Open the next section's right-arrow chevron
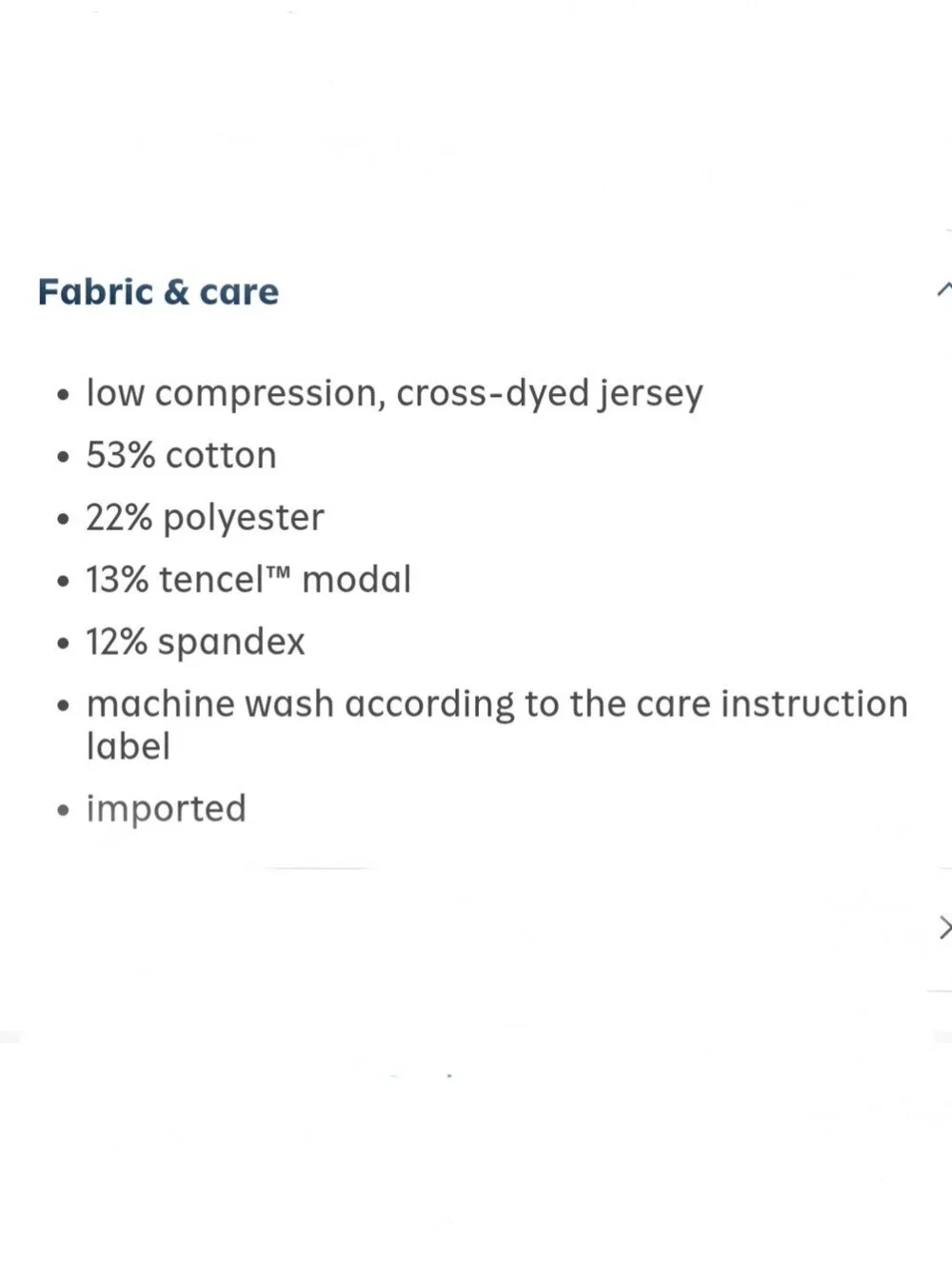Image resolution: width=952 pixels, height=1264 pixels. coord(945,927)
